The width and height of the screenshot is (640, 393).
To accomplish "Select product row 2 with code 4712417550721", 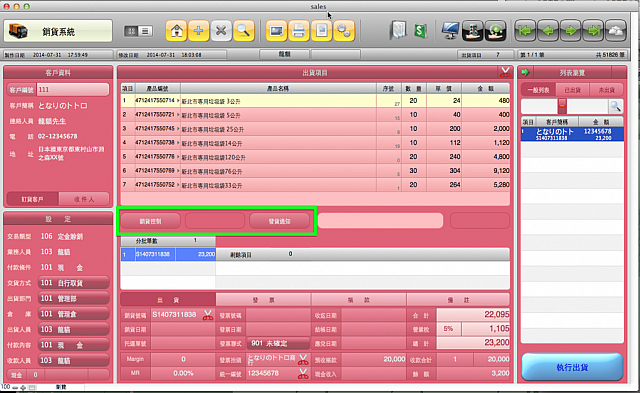I will point(315,115).
